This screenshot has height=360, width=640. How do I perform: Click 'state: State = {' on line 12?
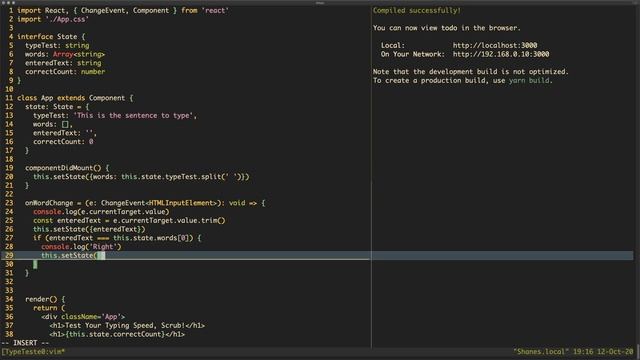click(x=57, y=107)
